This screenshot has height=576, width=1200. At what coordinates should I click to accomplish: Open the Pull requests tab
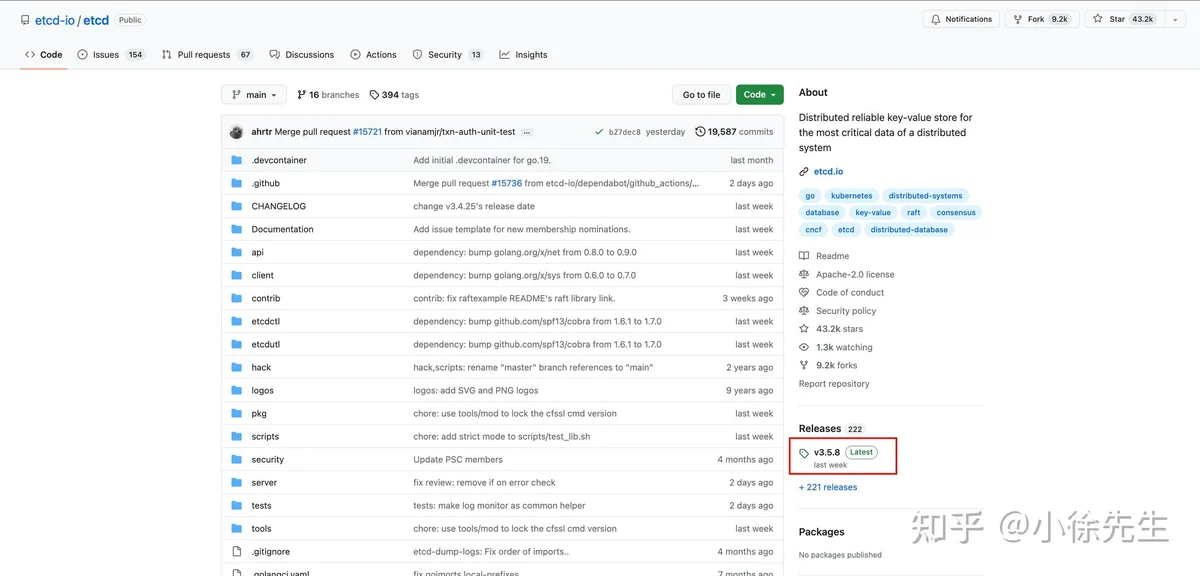(208, 55)
